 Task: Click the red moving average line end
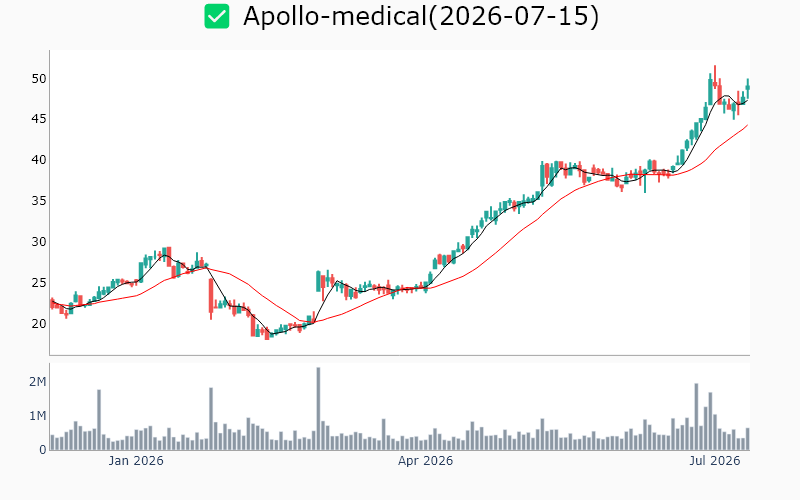[747, 125]
